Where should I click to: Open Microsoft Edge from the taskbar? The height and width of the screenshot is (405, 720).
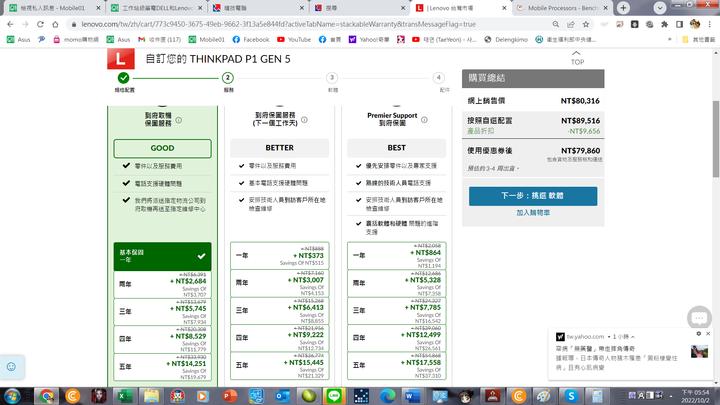pyautogui.click(x=387, y=396)
